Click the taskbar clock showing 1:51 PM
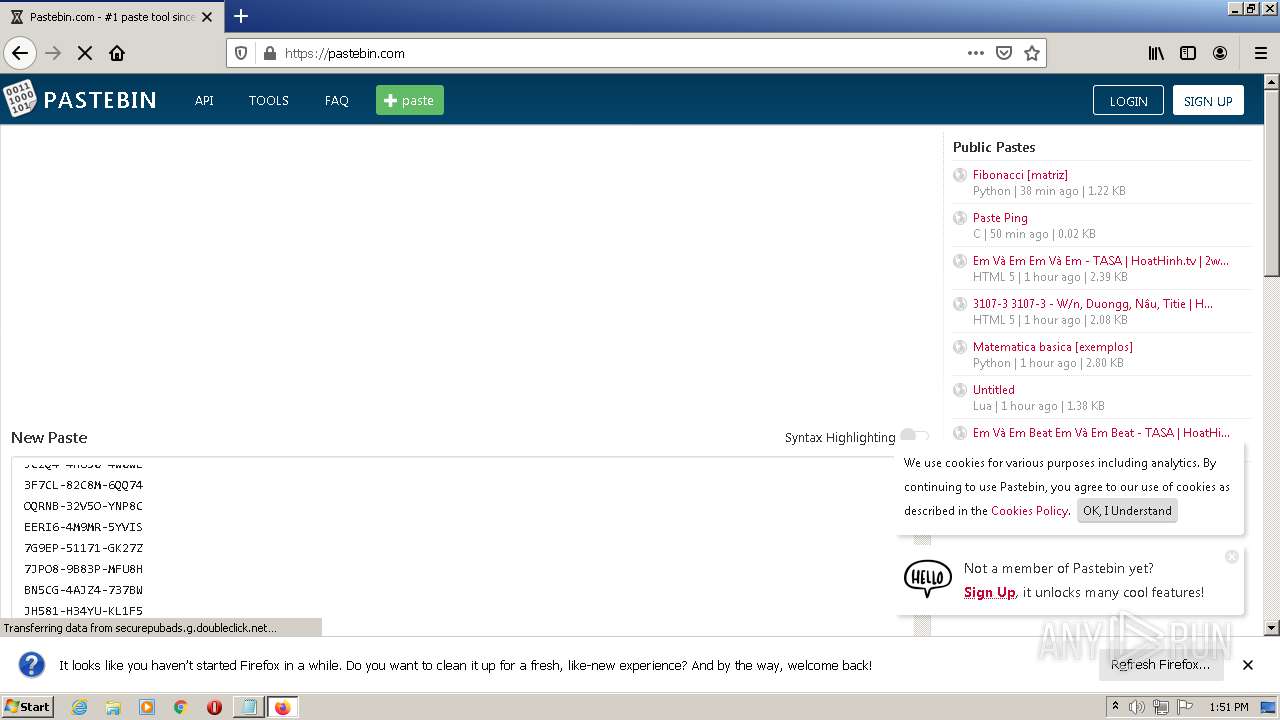This screenshot has height=720, width=1280. pos(1229,707)
